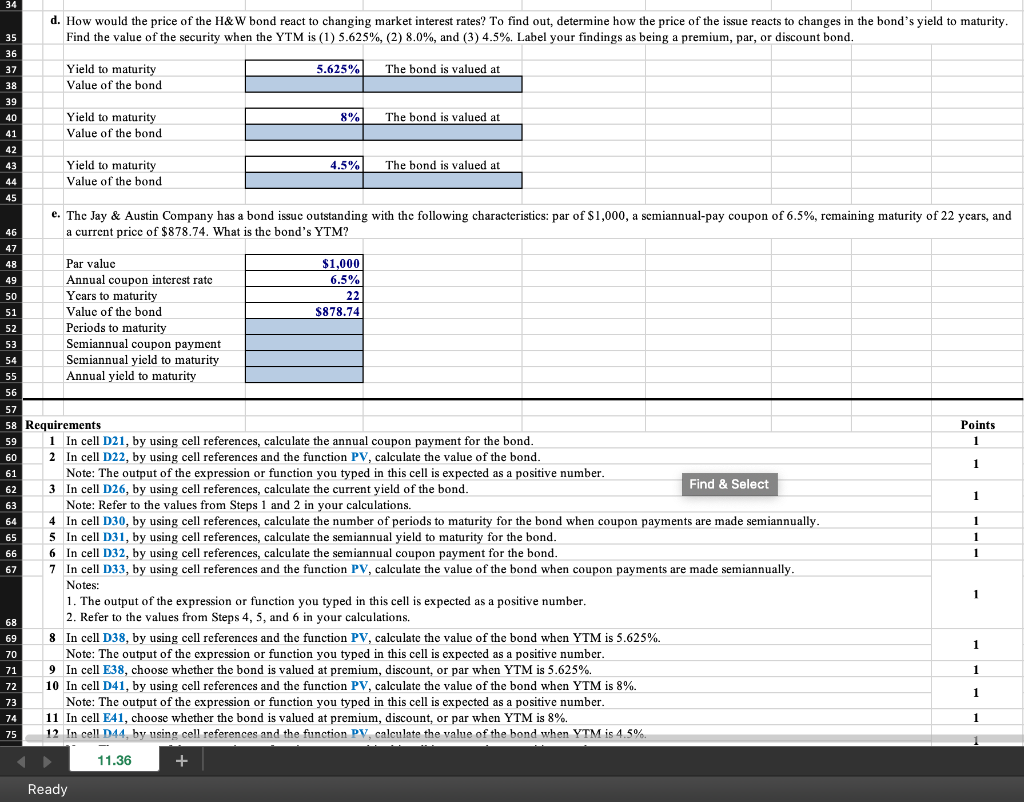
Task: Select the $878.74 bond value cell
Action: click(x=304, y=312)
